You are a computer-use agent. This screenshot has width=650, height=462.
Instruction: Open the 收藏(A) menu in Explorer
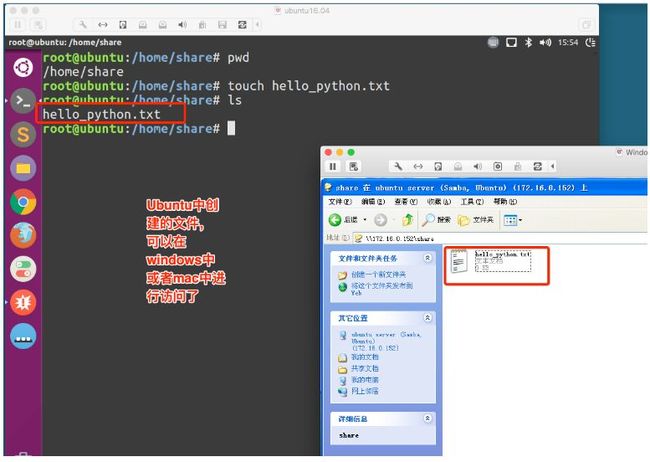pos(439,202)
